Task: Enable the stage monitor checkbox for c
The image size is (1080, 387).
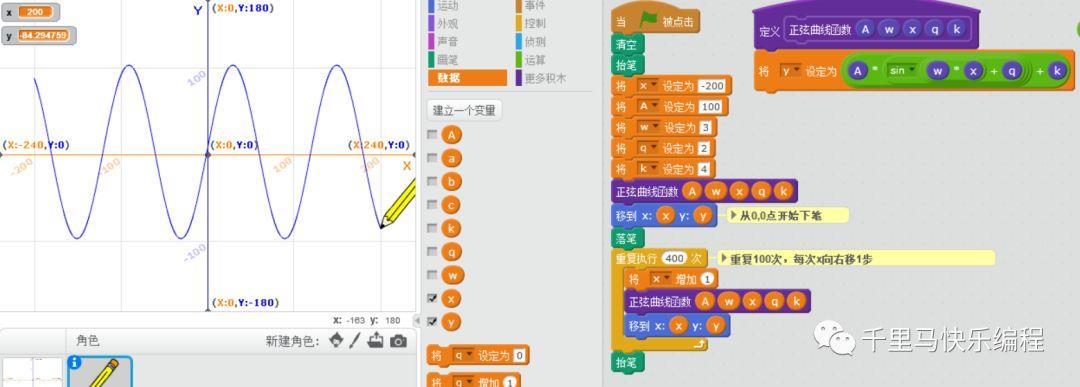Action: (x=432, y=205)
